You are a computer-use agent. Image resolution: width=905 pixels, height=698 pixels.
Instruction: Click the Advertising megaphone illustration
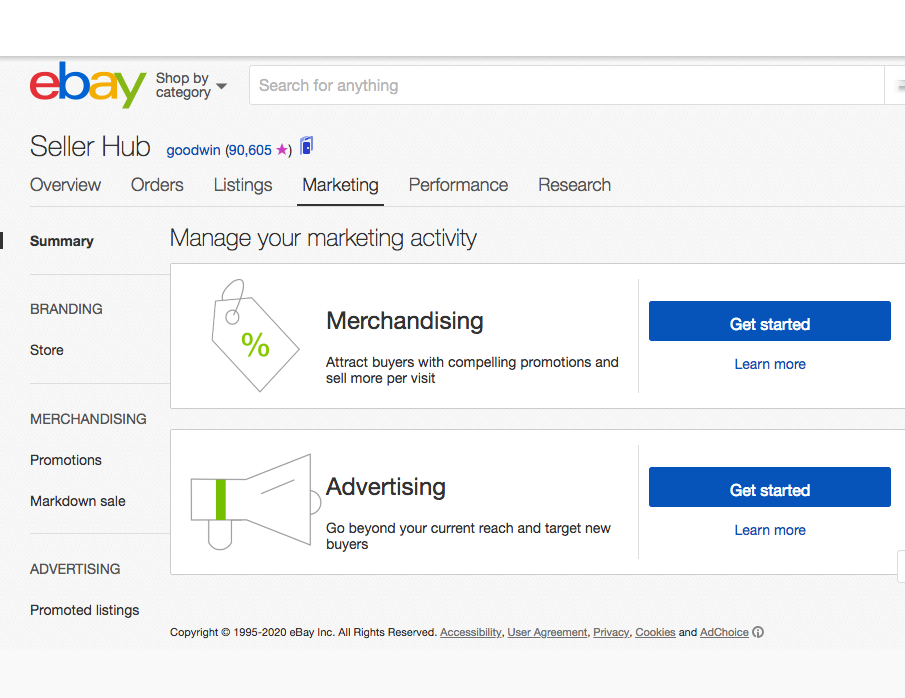(x=255, y=502)
